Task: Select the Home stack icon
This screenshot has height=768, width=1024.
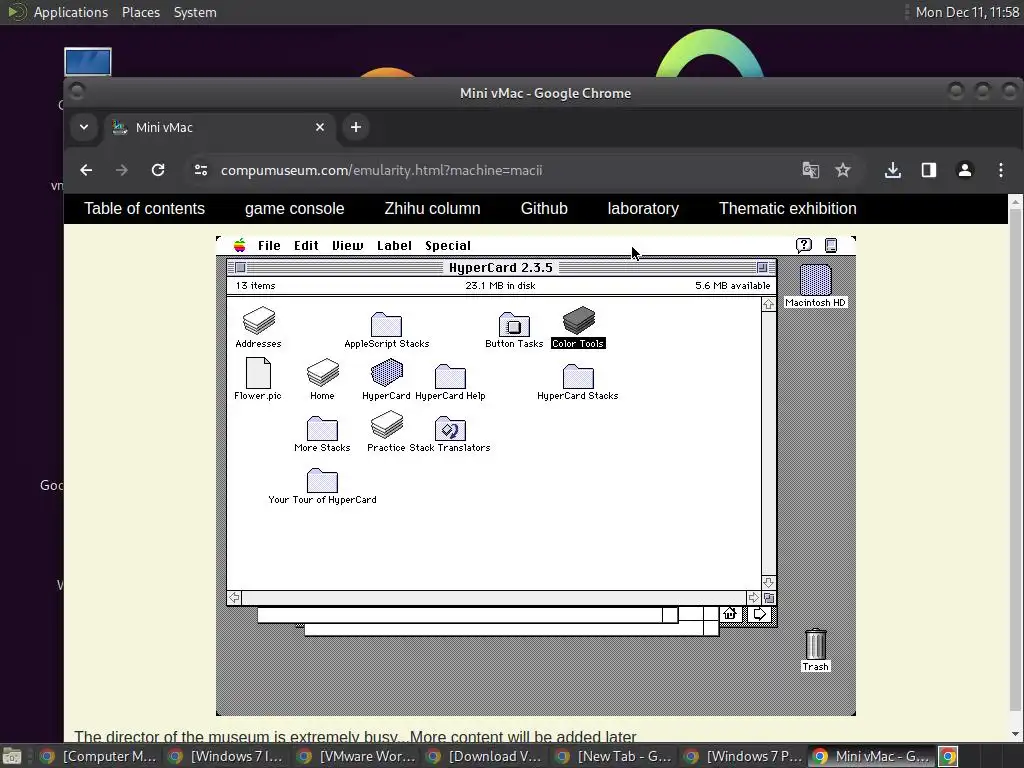Action: tap(323, 372)
